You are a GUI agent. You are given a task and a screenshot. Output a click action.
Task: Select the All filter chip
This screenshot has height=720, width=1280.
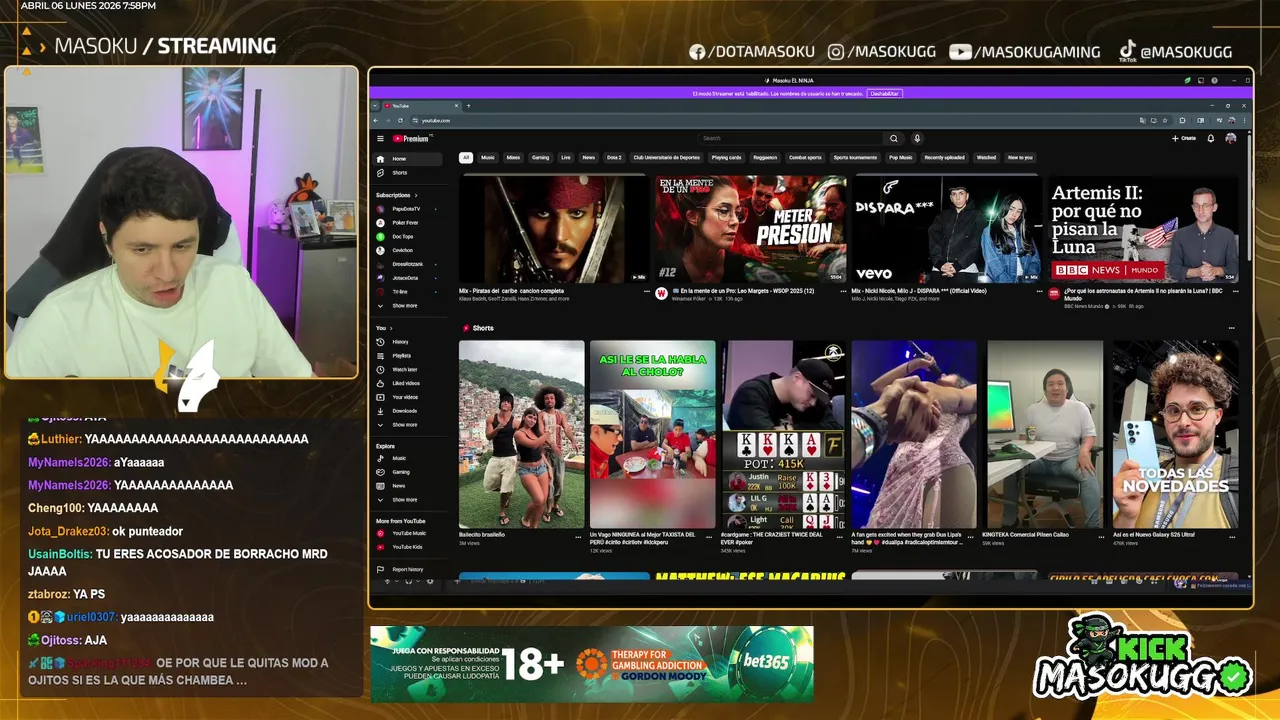(x=465, y=157)
